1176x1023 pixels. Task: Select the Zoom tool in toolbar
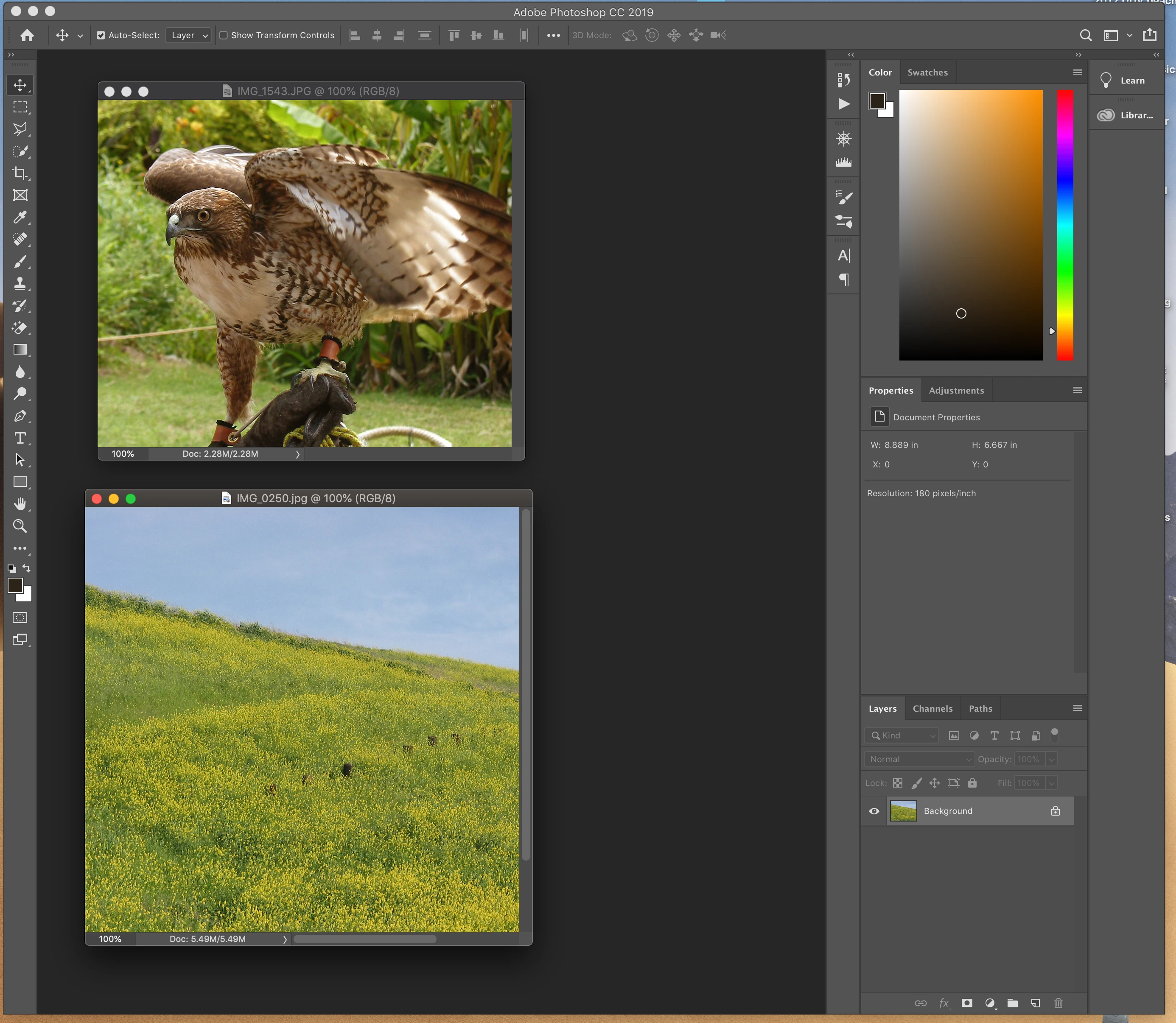pyautogui.click(x=20, y=526)
